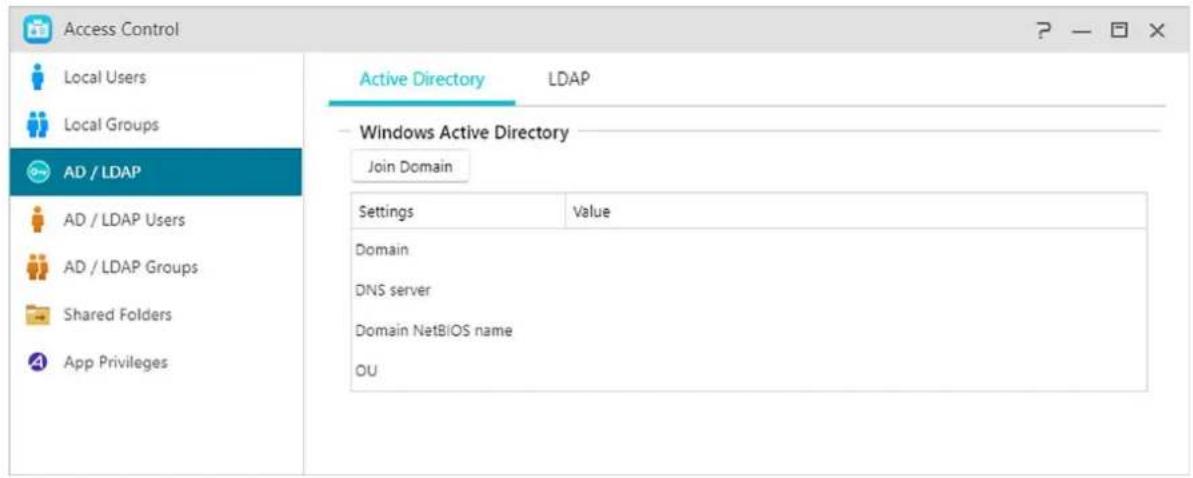Click the AD / LDAP Groups orange icon
1193x478 pixels.
click(x=38, y=267)
